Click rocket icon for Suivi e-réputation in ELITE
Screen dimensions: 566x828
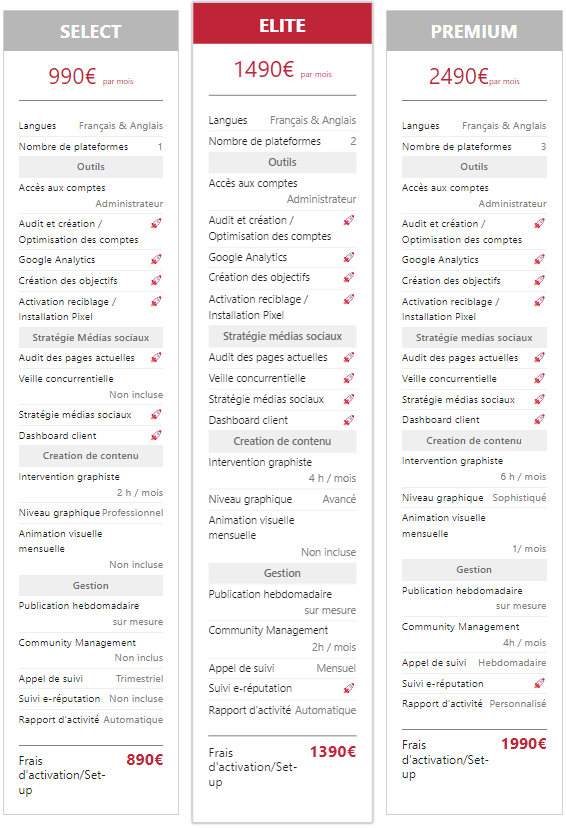[x=349, y=688]
